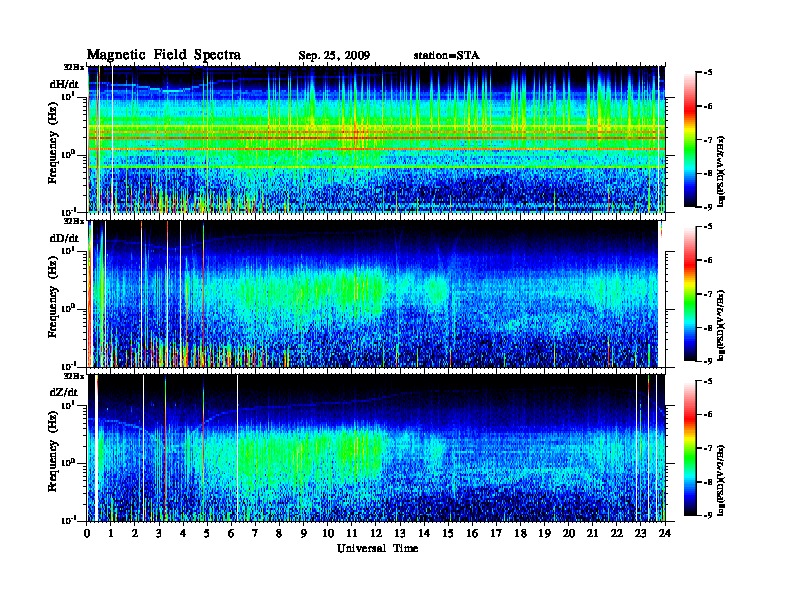Click hour tick label "15" on time axis
The image size is (792, 612).
pyautogui.click(x=448, y=533)
